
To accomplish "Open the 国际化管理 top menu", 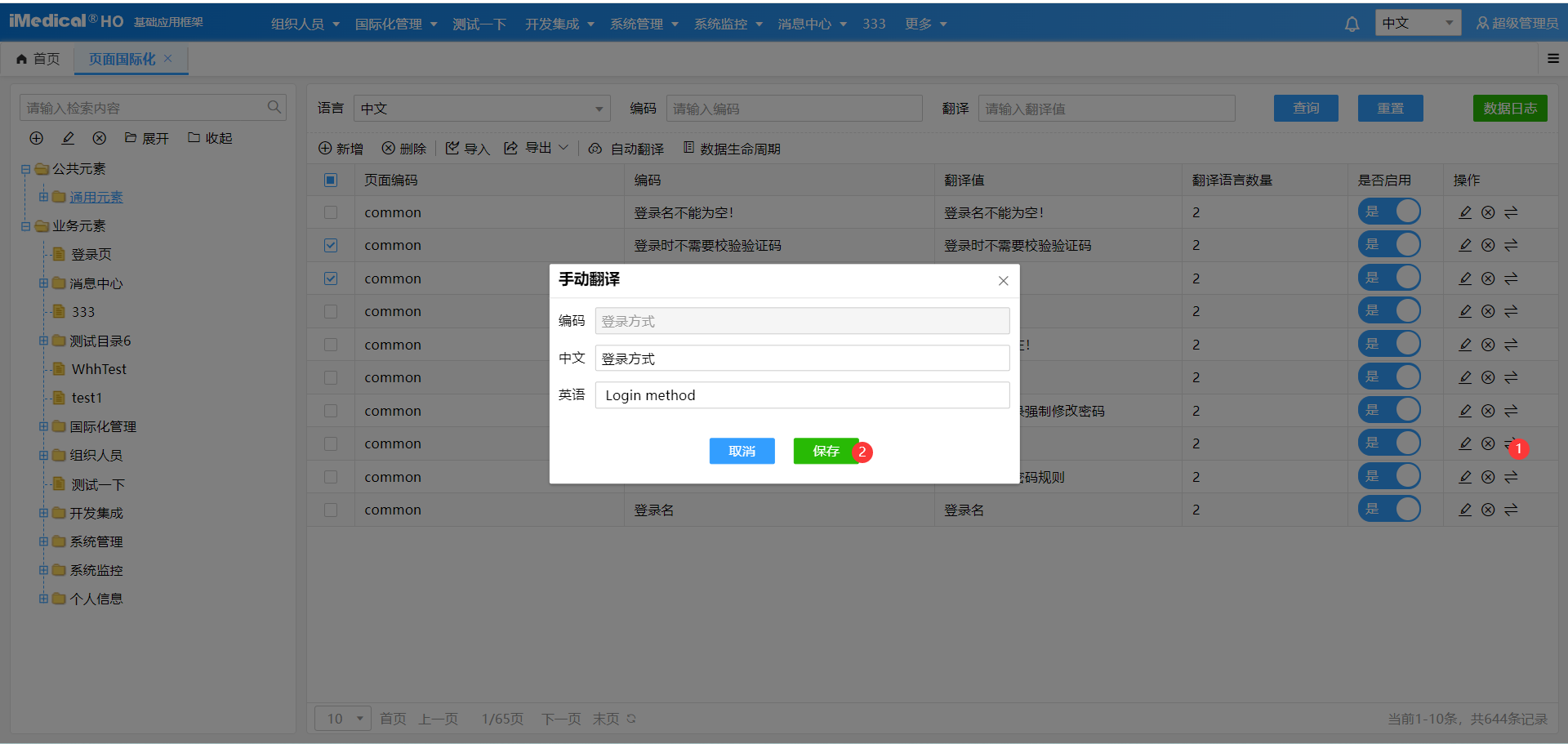I will [x=396, y=24].
